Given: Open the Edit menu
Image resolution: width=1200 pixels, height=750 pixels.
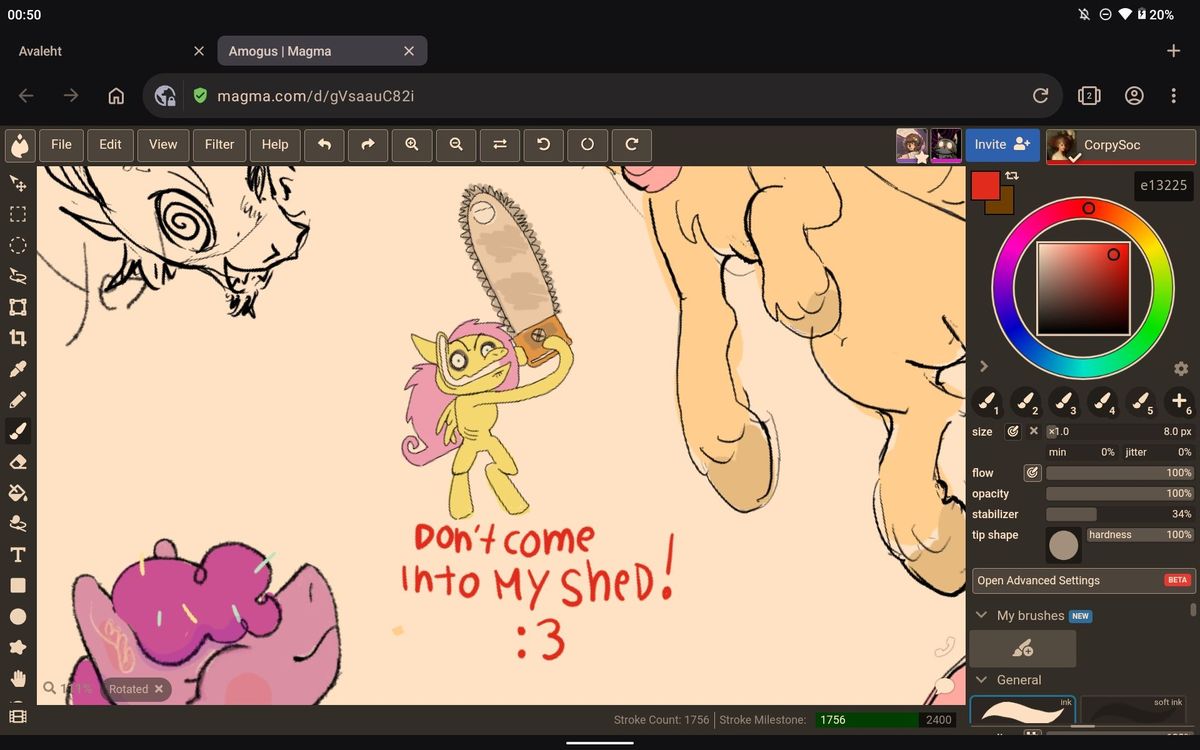Looking at the screenshot, I should click(111, 145).
